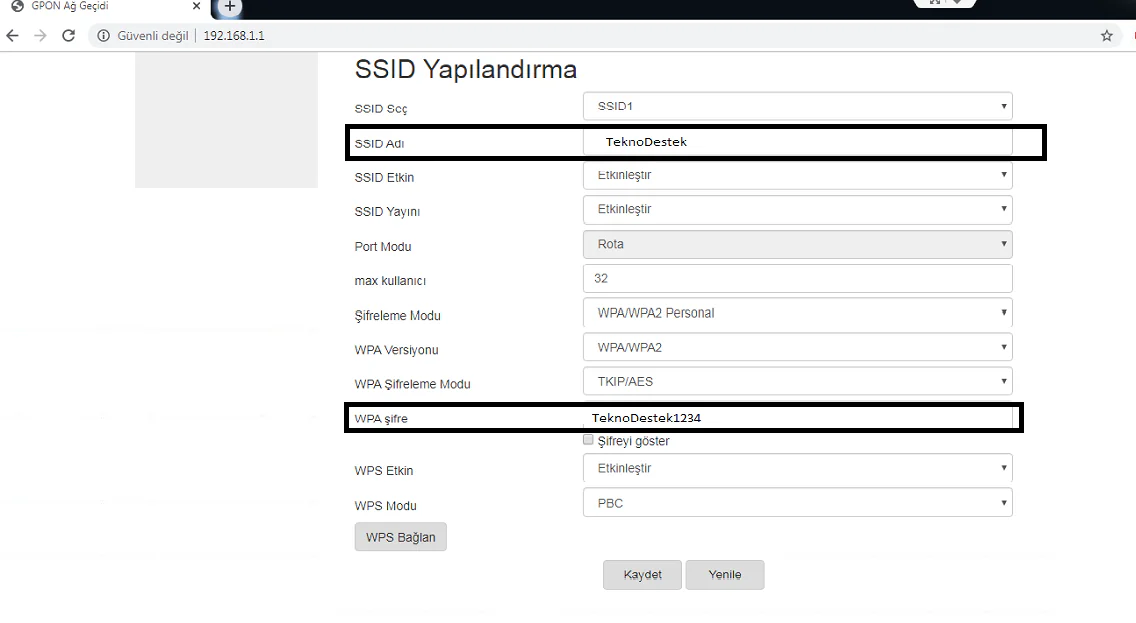Close the GPON Ağ Geçidi tab

point(196,6)
